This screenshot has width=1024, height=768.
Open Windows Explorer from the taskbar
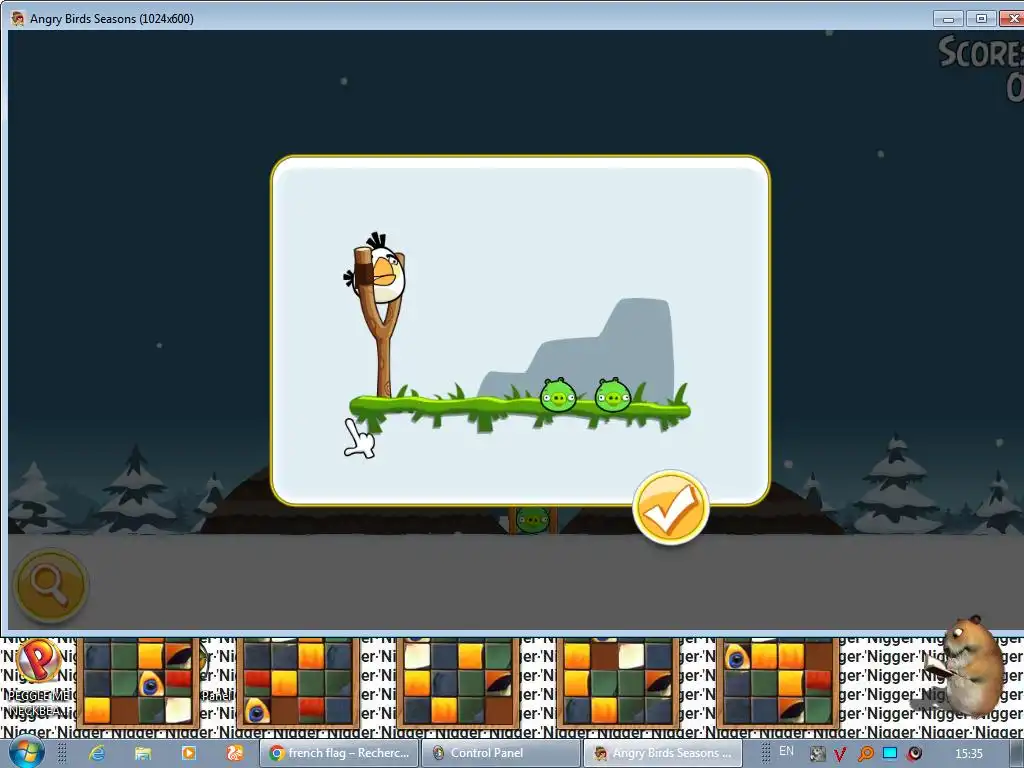(x=143, y=753)
